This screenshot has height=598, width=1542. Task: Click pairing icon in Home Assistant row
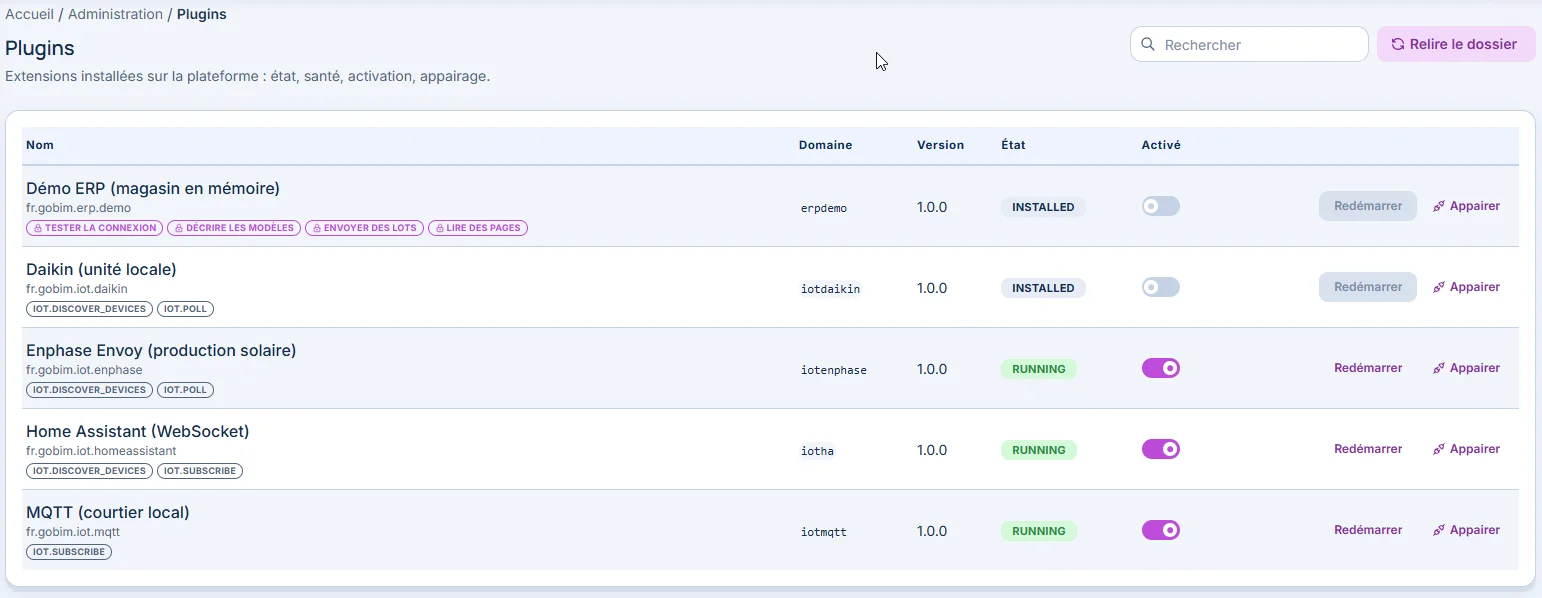coord(1439,449)
